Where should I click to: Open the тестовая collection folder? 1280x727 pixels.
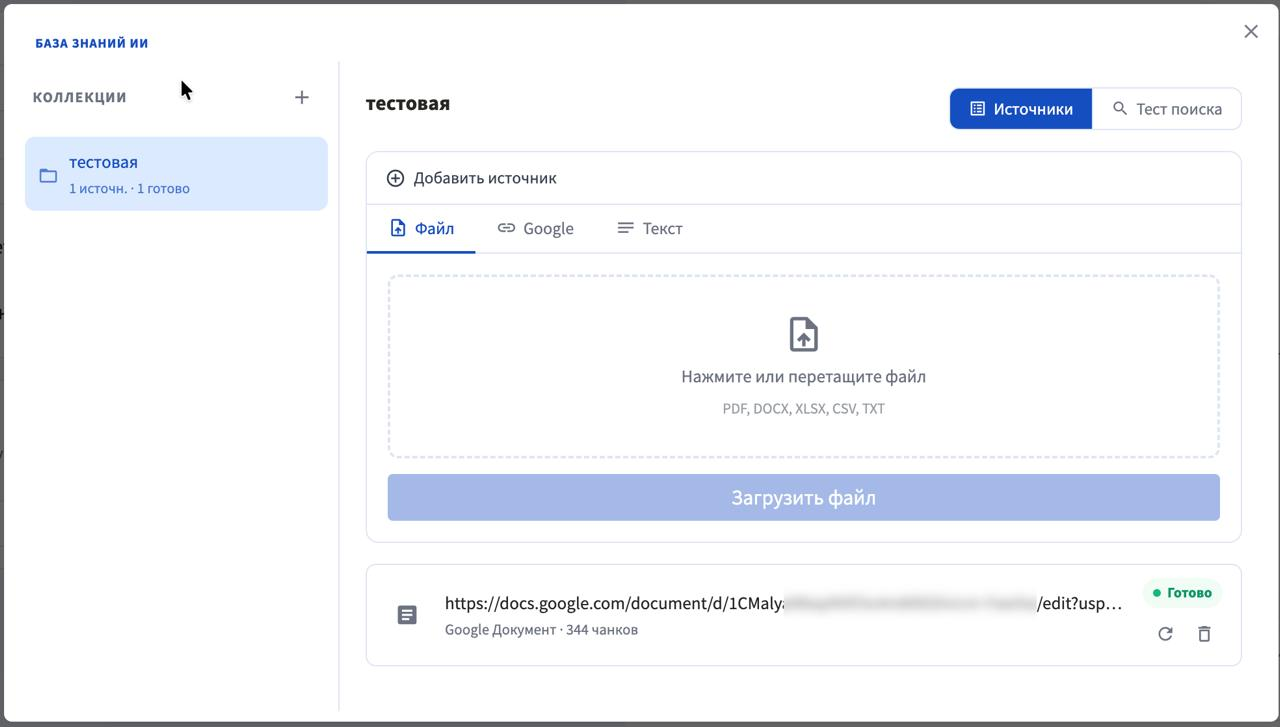(176, 174)
